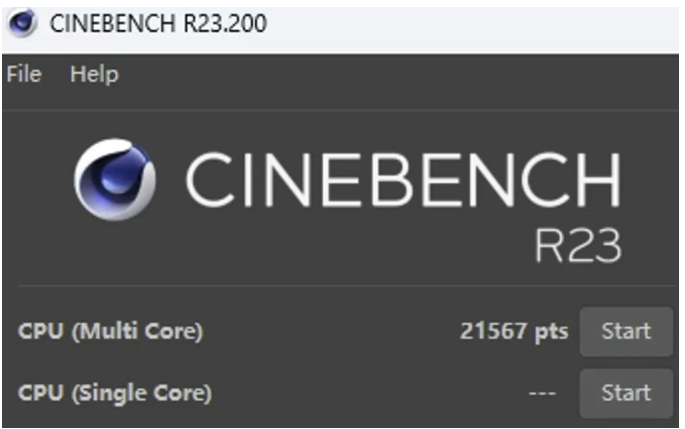Open the File menu
This screenshot has width=685, height=429.
24,75
